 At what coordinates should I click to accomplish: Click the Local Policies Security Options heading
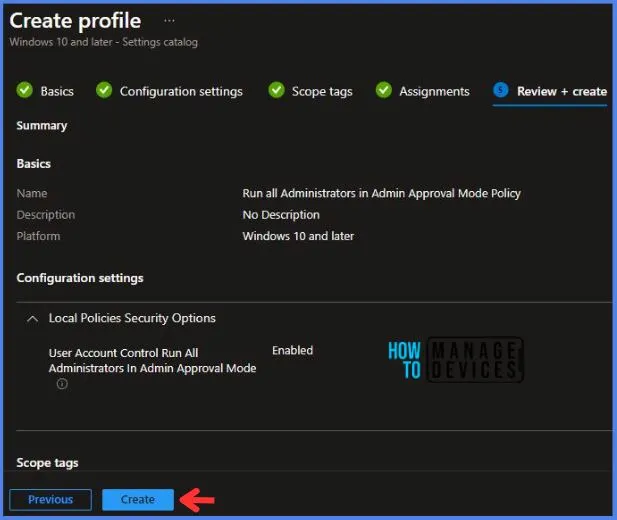coord(132,318)
